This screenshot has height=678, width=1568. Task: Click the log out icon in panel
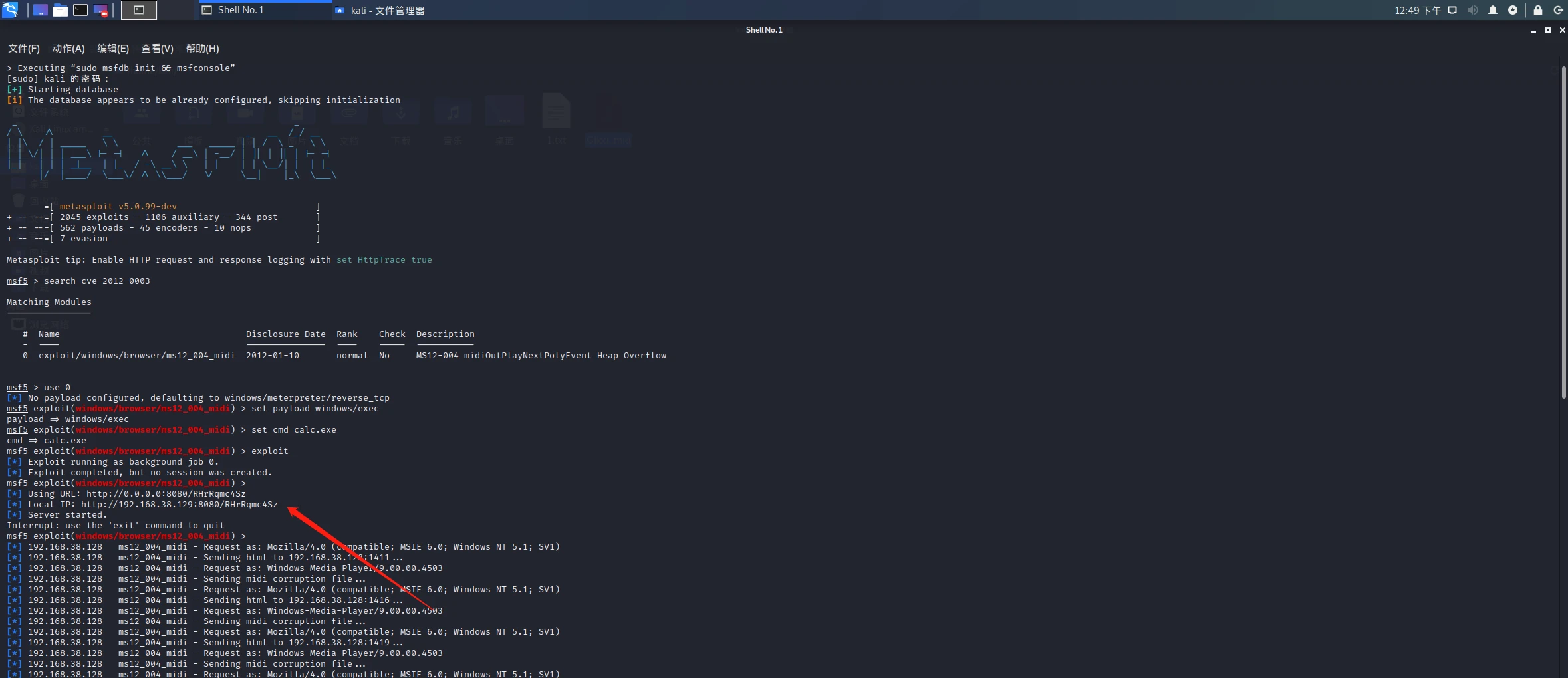(x=1558, y=10)
